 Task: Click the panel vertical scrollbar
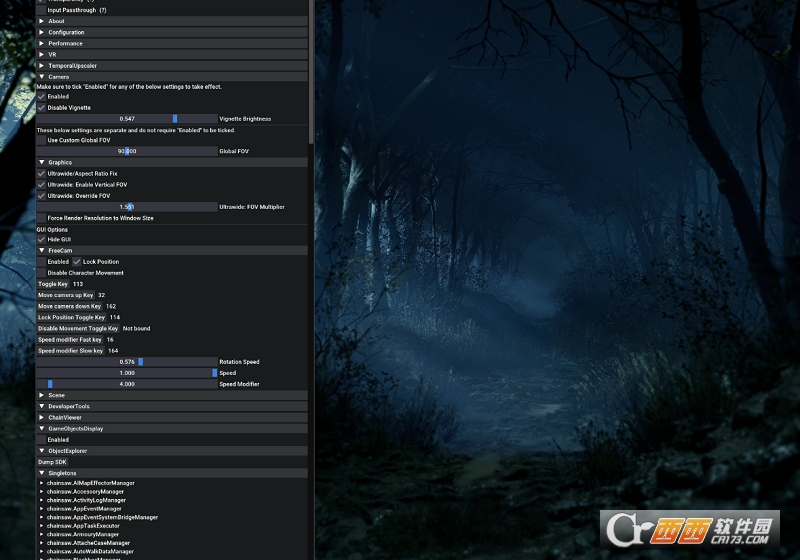point(311,71)
